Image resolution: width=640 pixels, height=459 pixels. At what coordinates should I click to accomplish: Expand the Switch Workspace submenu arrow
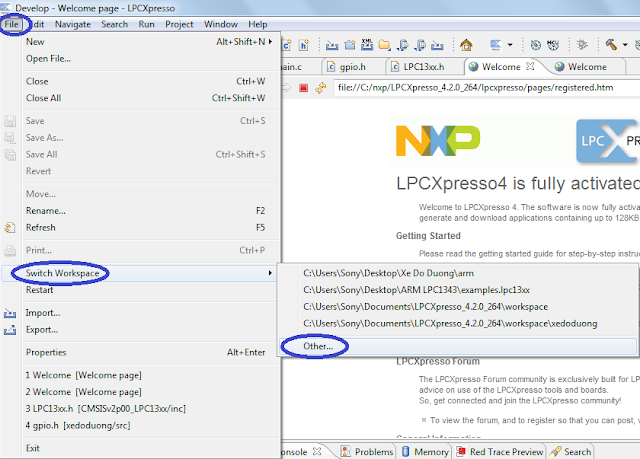point(270,273)
